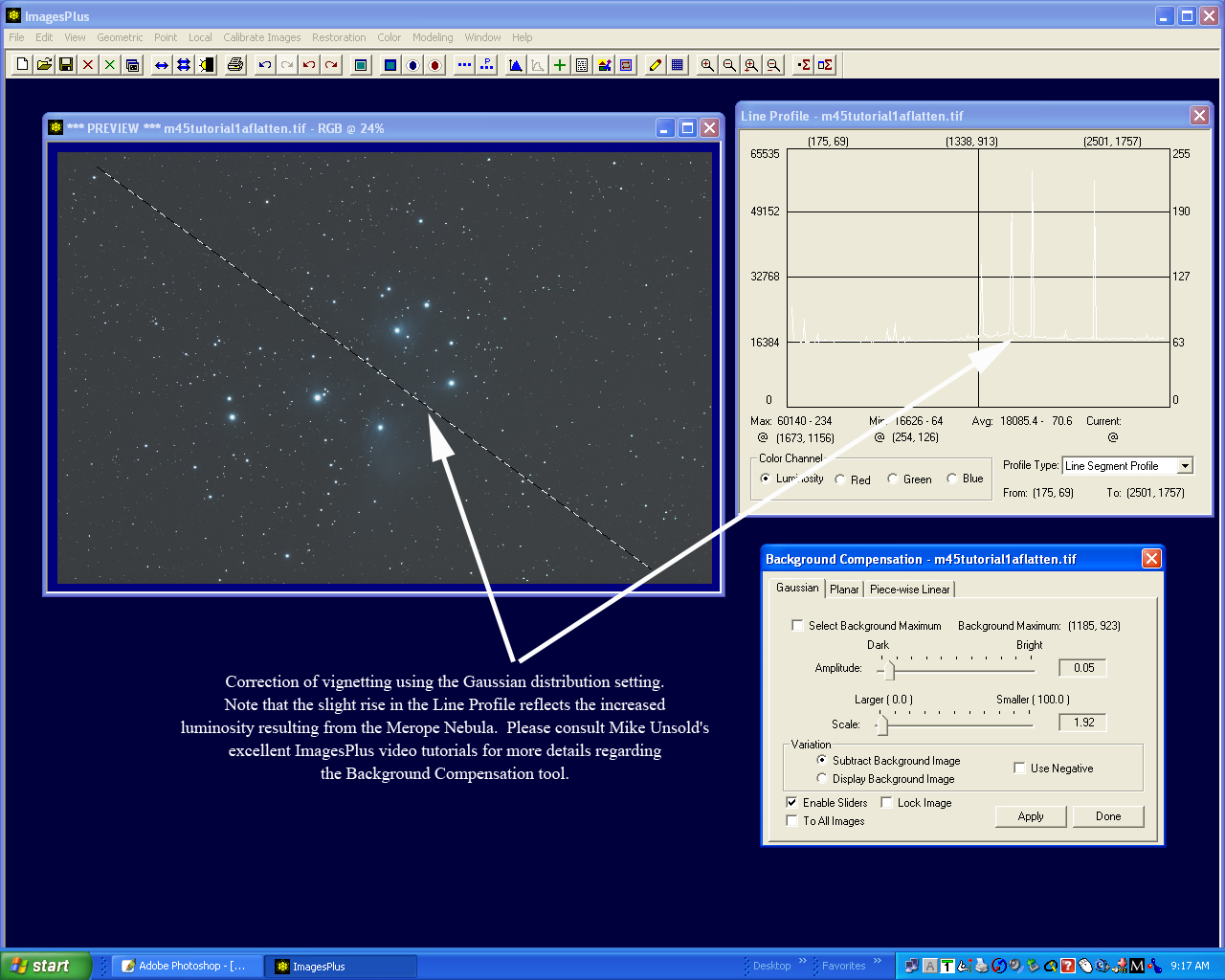This screenshot has width=1225, height=980.
Task: Select the Red color channel radio button
Action: tap(840, 479)
